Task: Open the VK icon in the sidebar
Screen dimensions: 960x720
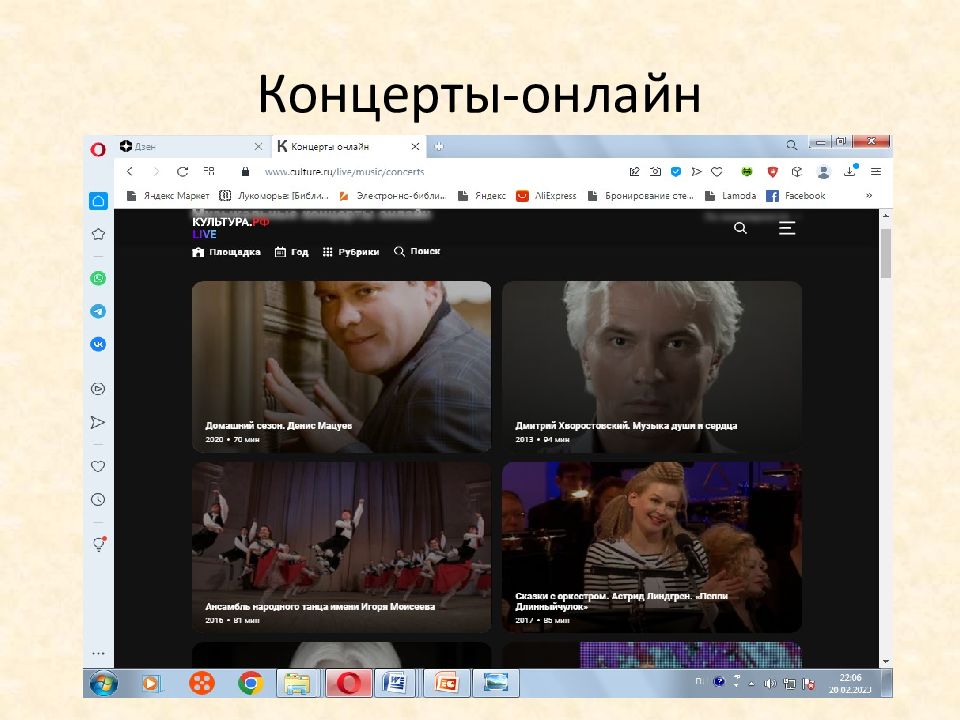Action: 98,343
